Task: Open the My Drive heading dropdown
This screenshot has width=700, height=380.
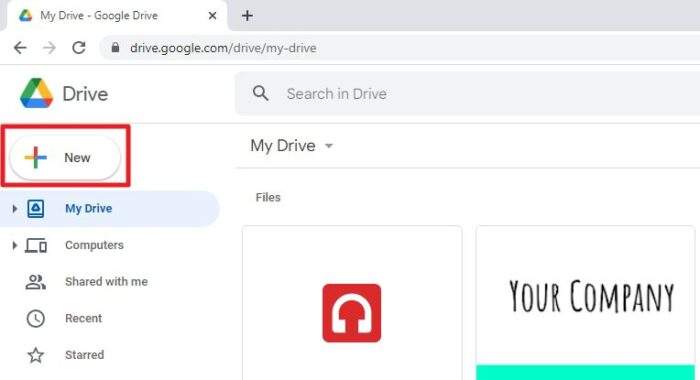Action: click(329, 146)
